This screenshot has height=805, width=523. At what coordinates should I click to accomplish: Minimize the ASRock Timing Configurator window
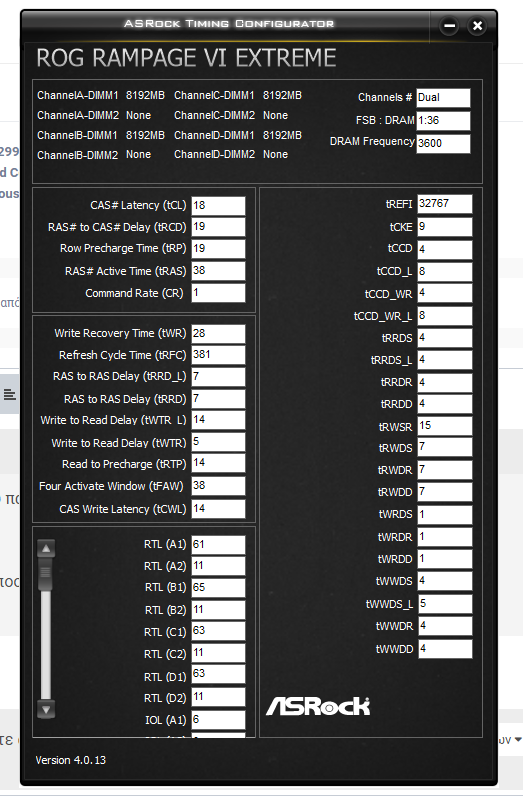coord(449,25)
